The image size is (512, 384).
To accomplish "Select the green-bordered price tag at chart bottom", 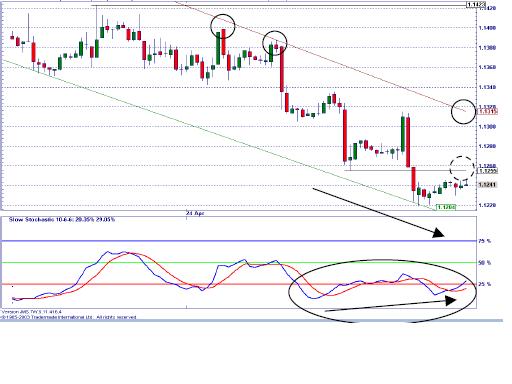I will pos(445,207).
